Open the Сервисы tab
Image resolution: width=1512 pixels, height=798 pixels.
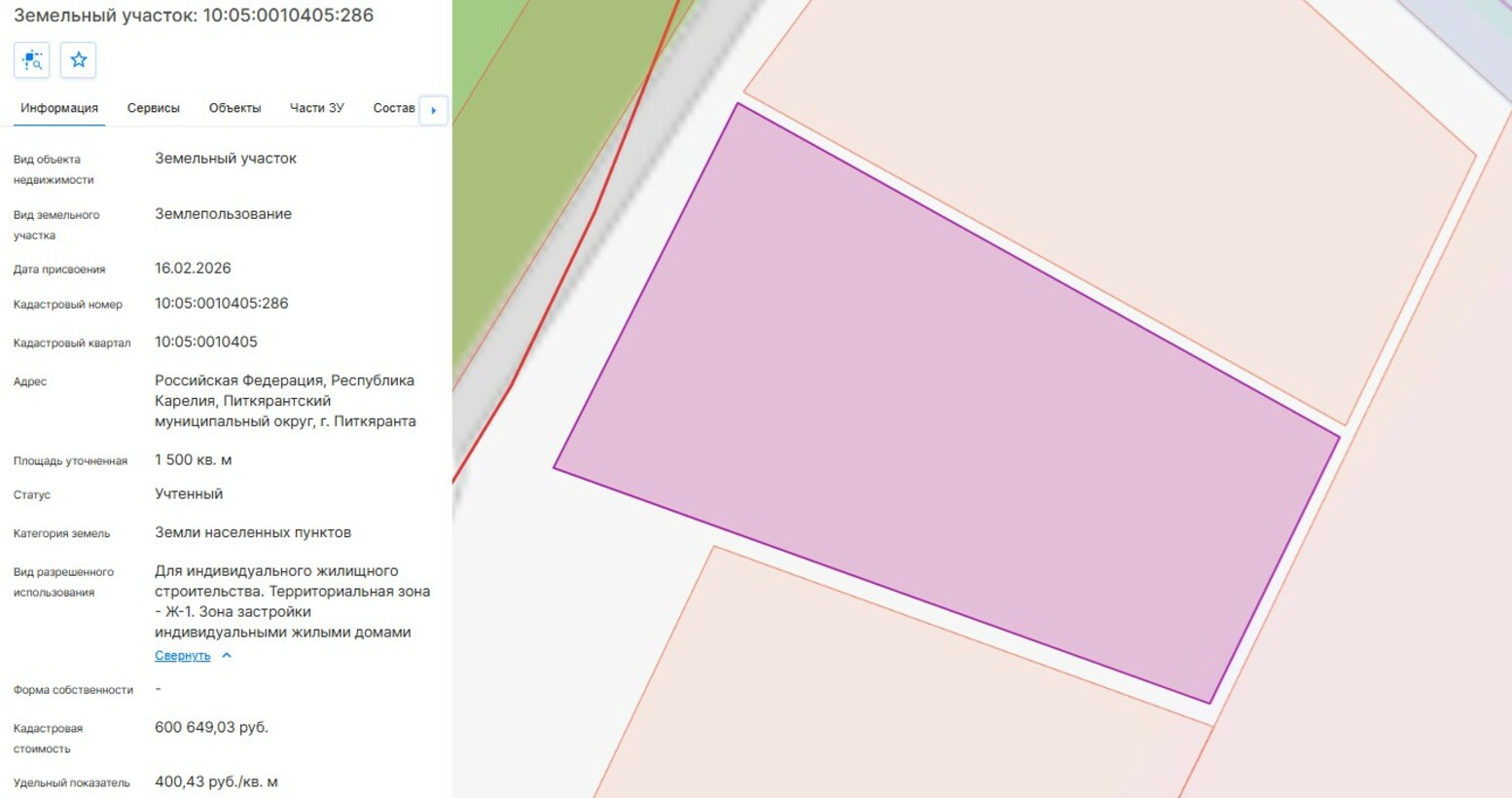coord(154,108)
